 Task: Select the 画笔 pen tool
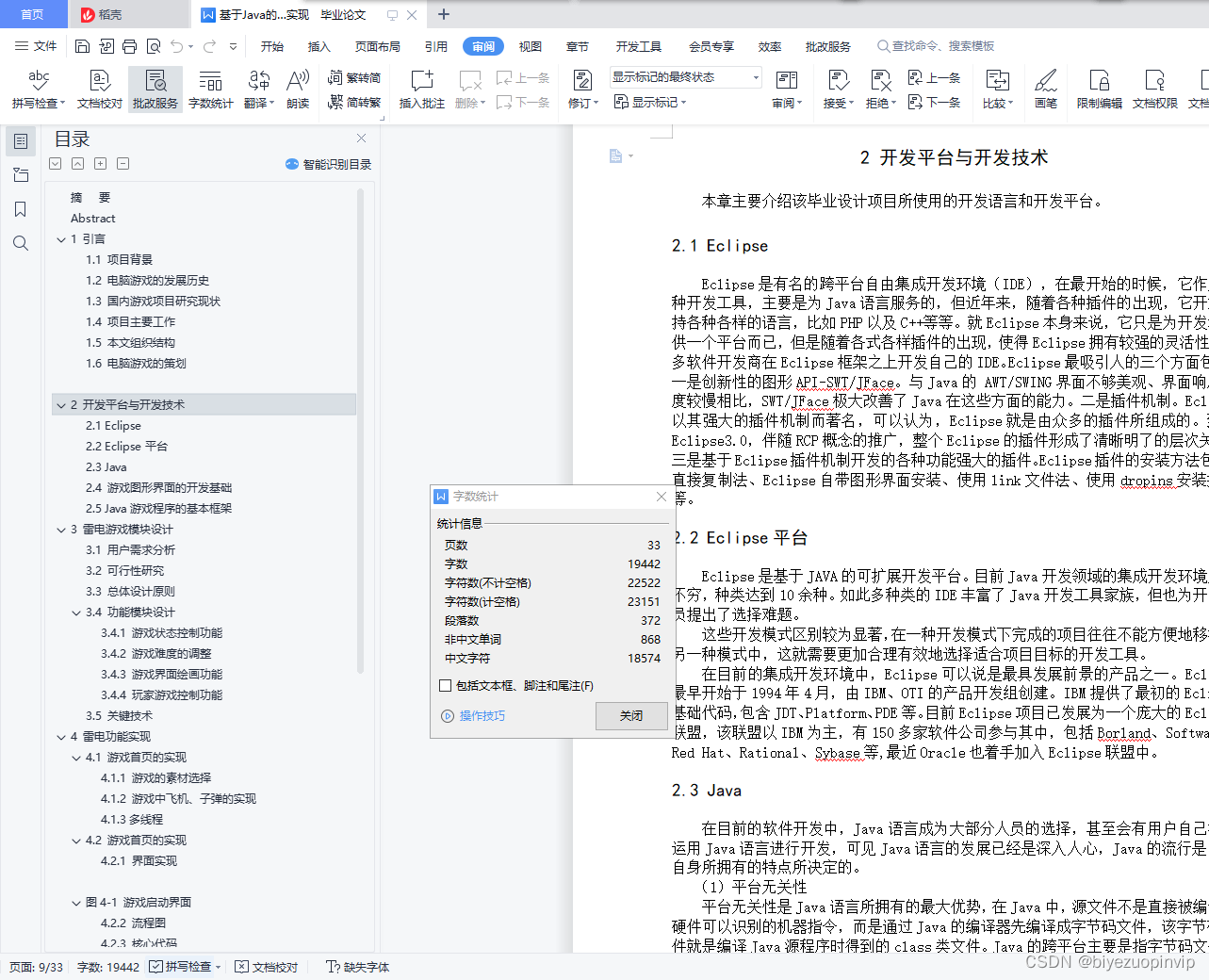(x=1046, y=90)
